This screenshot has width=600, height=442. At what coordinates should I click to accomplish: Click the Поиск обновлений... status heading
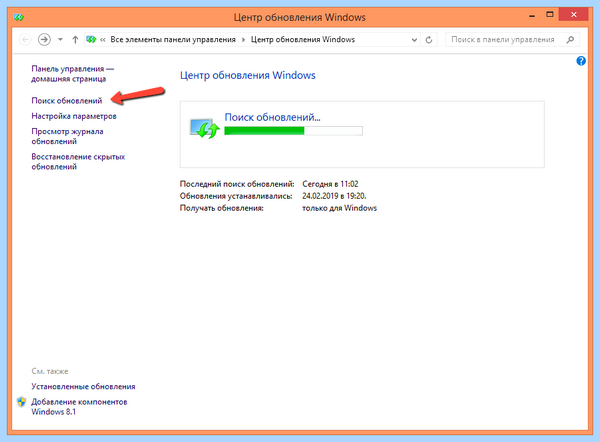(x=272, y=117)
